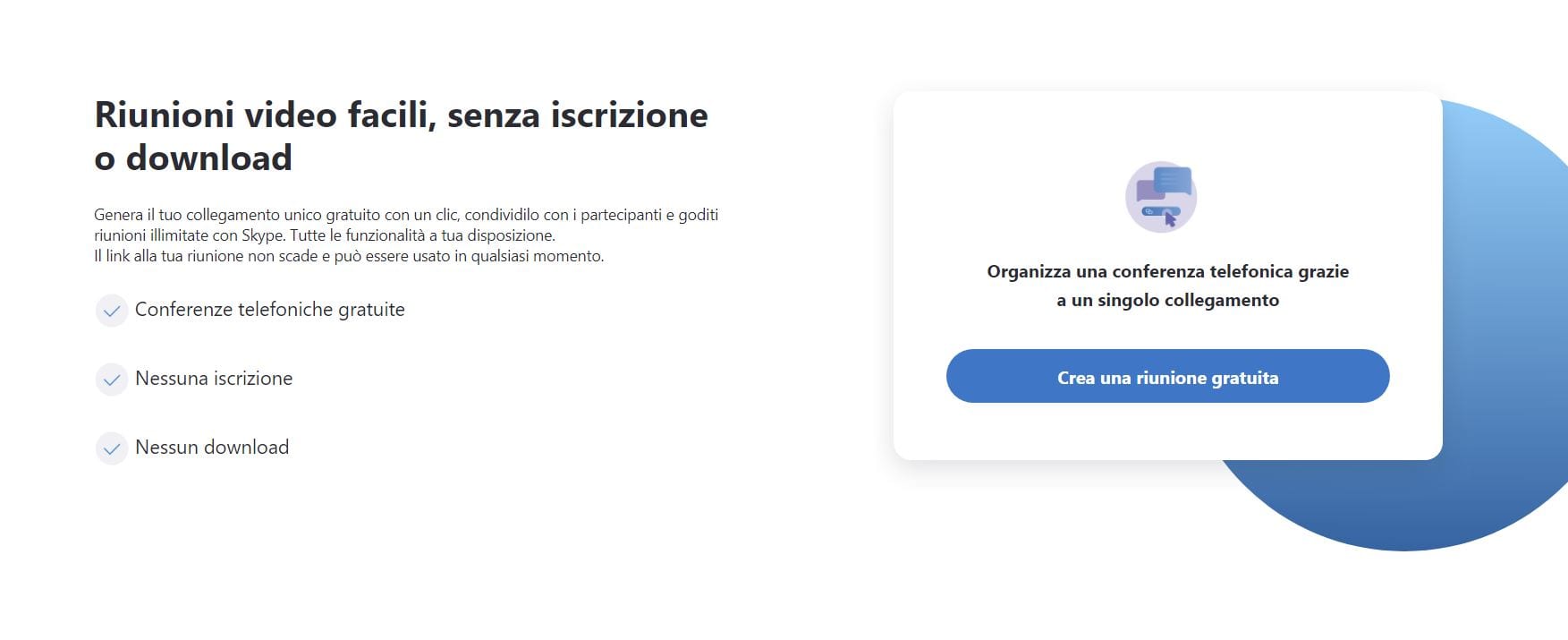1568x640 pixels.
Task: Select the Conferenze telefoniche gratuite label
Action: pos(269,310)
